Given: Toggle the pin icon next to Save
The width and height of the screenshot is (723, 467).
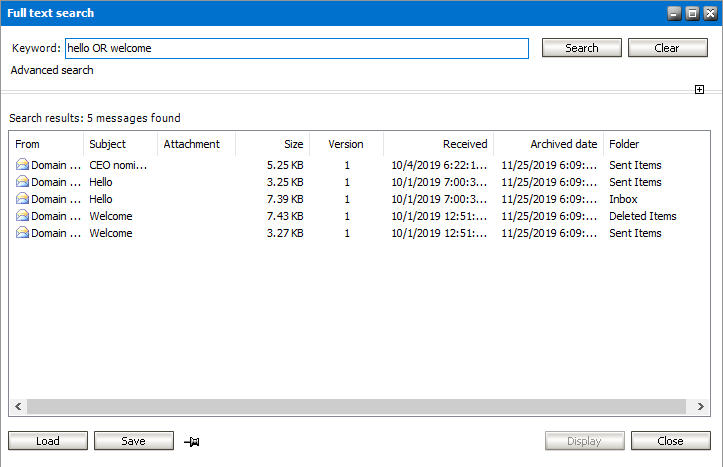Looking at the screenshot, I should [x=192, y=442].
